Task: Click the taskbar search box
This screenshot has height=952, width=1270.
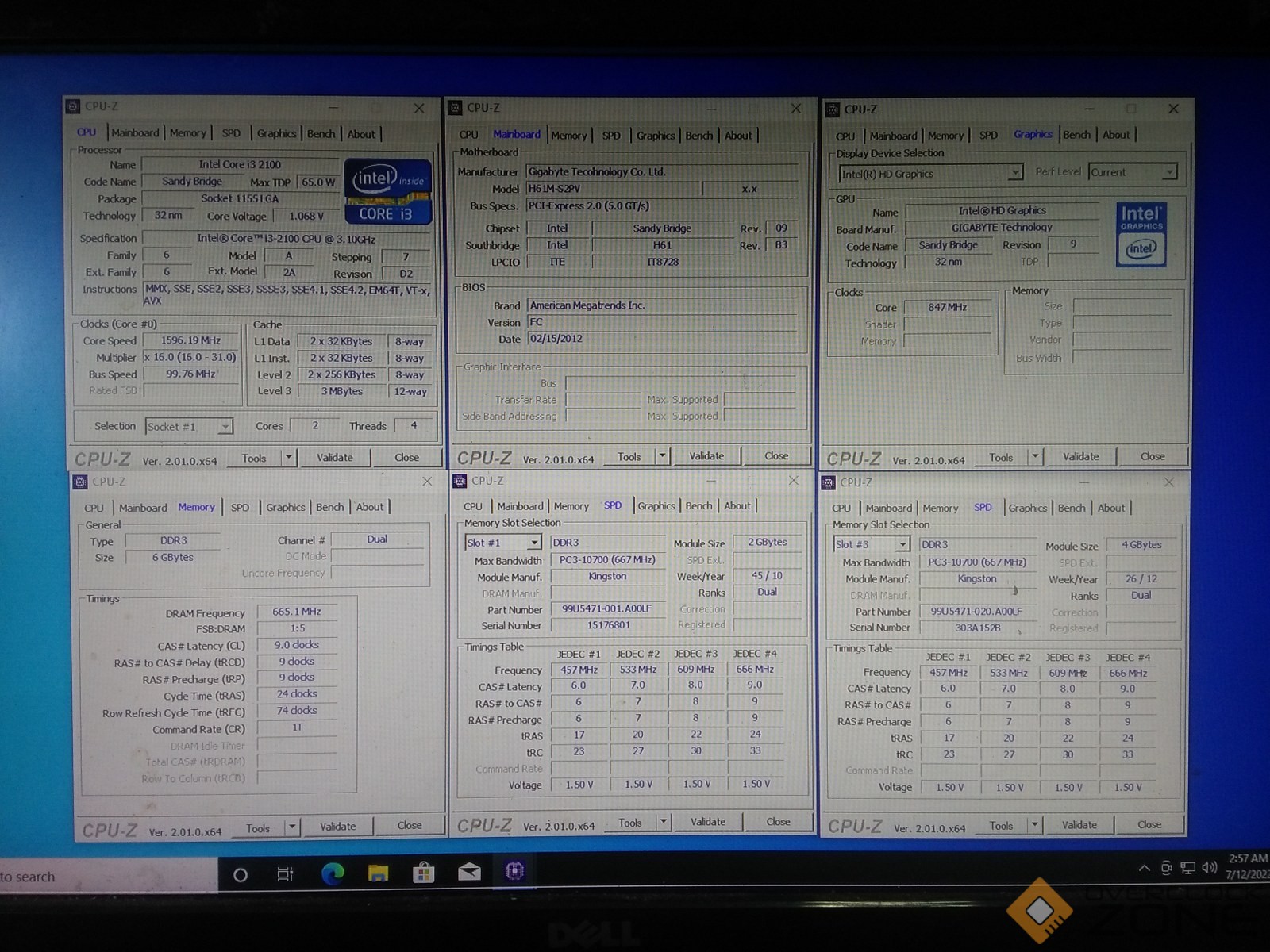Action: click(x=109, y=877)
